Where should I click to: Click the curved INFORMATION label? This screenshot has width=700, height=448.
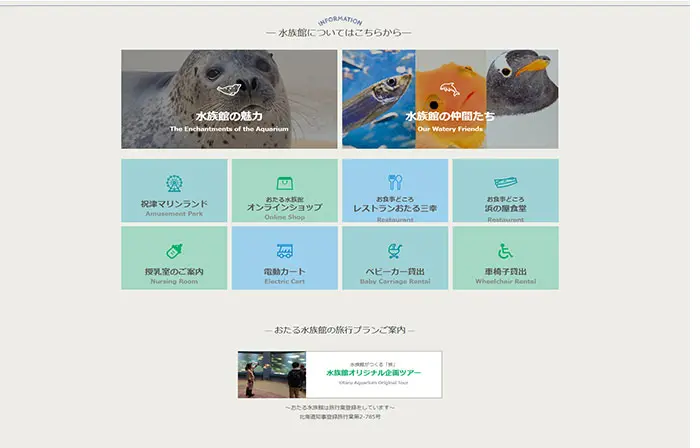click(340, 21)
